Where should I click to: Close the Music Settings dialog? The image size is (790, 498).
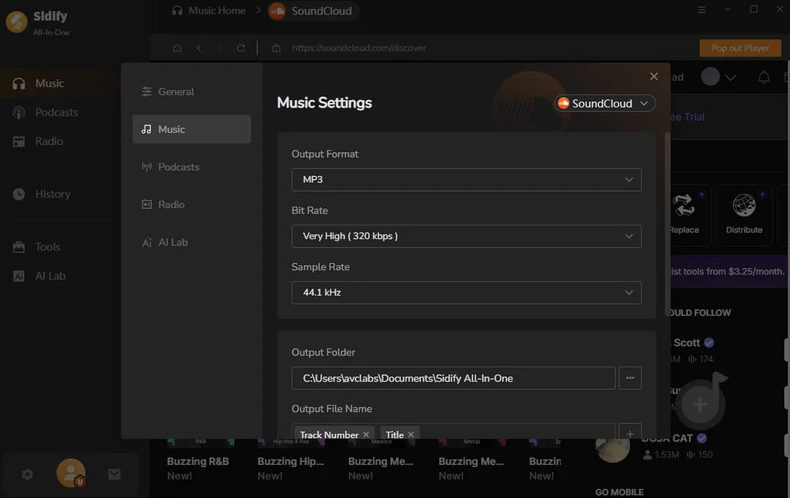point(653,76)
